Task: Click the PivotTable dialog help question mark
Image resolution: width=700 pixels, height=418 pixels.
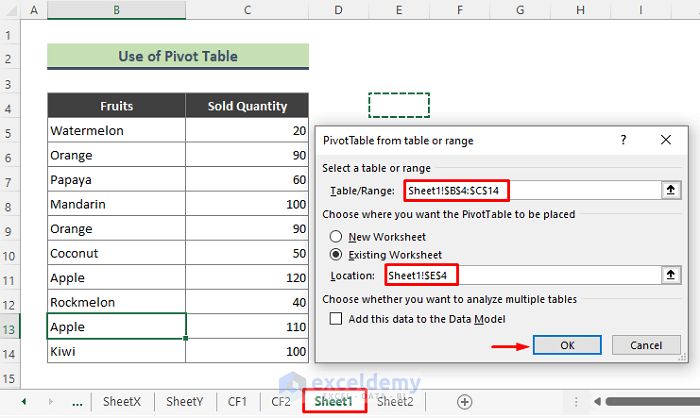Action: point(622,141)
